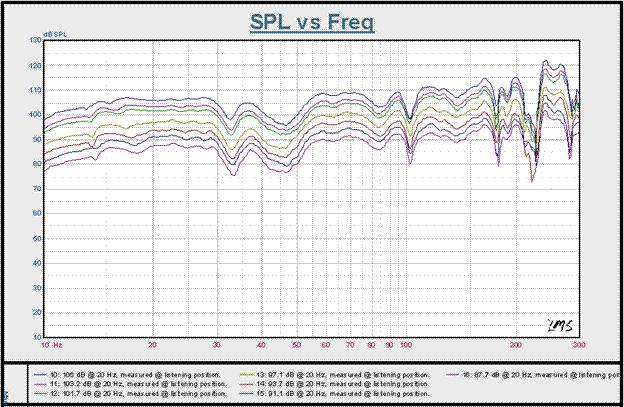
Task: Click the 20 mark on frequency axis
Action: click(x=153, y=344)
